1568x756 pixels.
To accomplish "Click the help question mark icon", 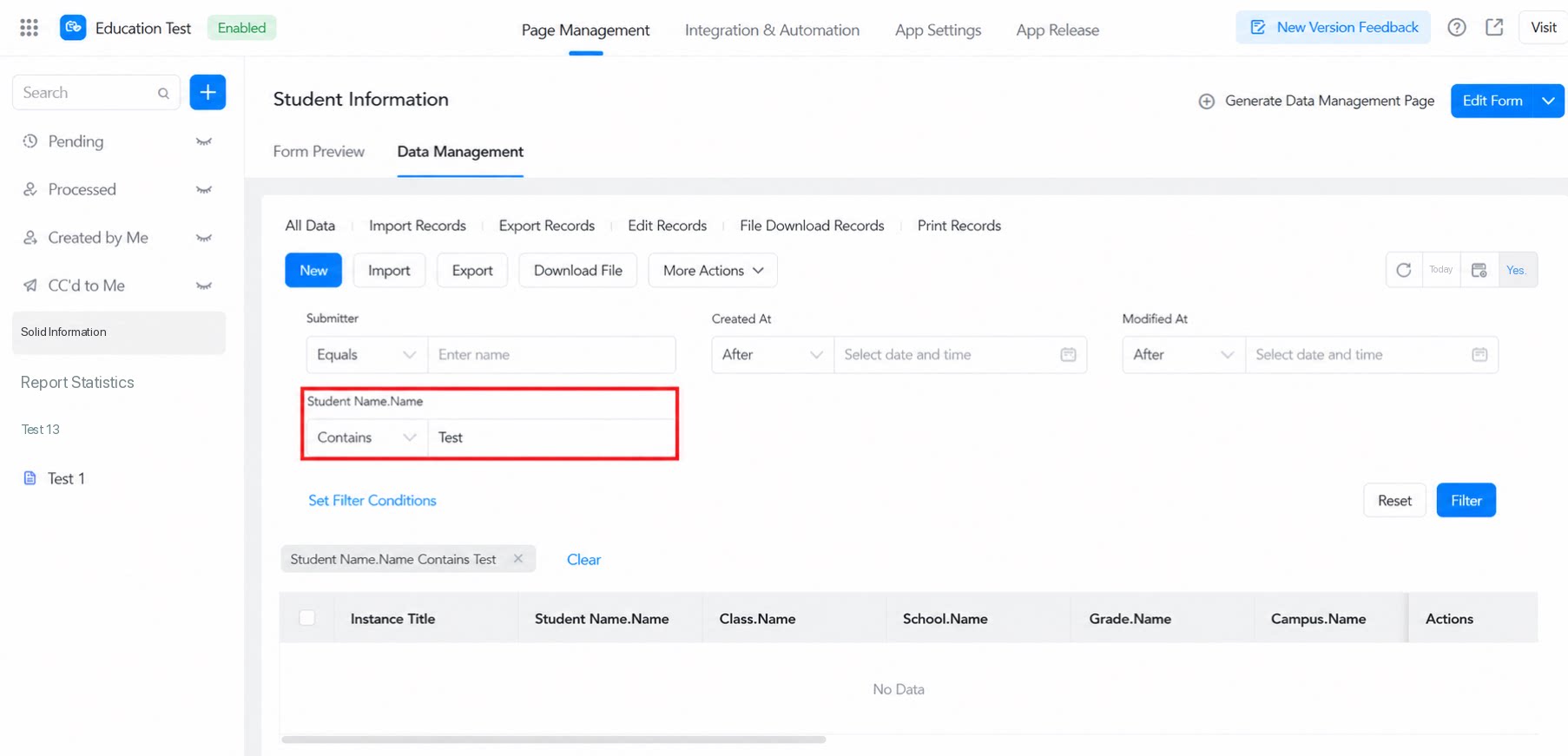I will [x=1457, y=28].
